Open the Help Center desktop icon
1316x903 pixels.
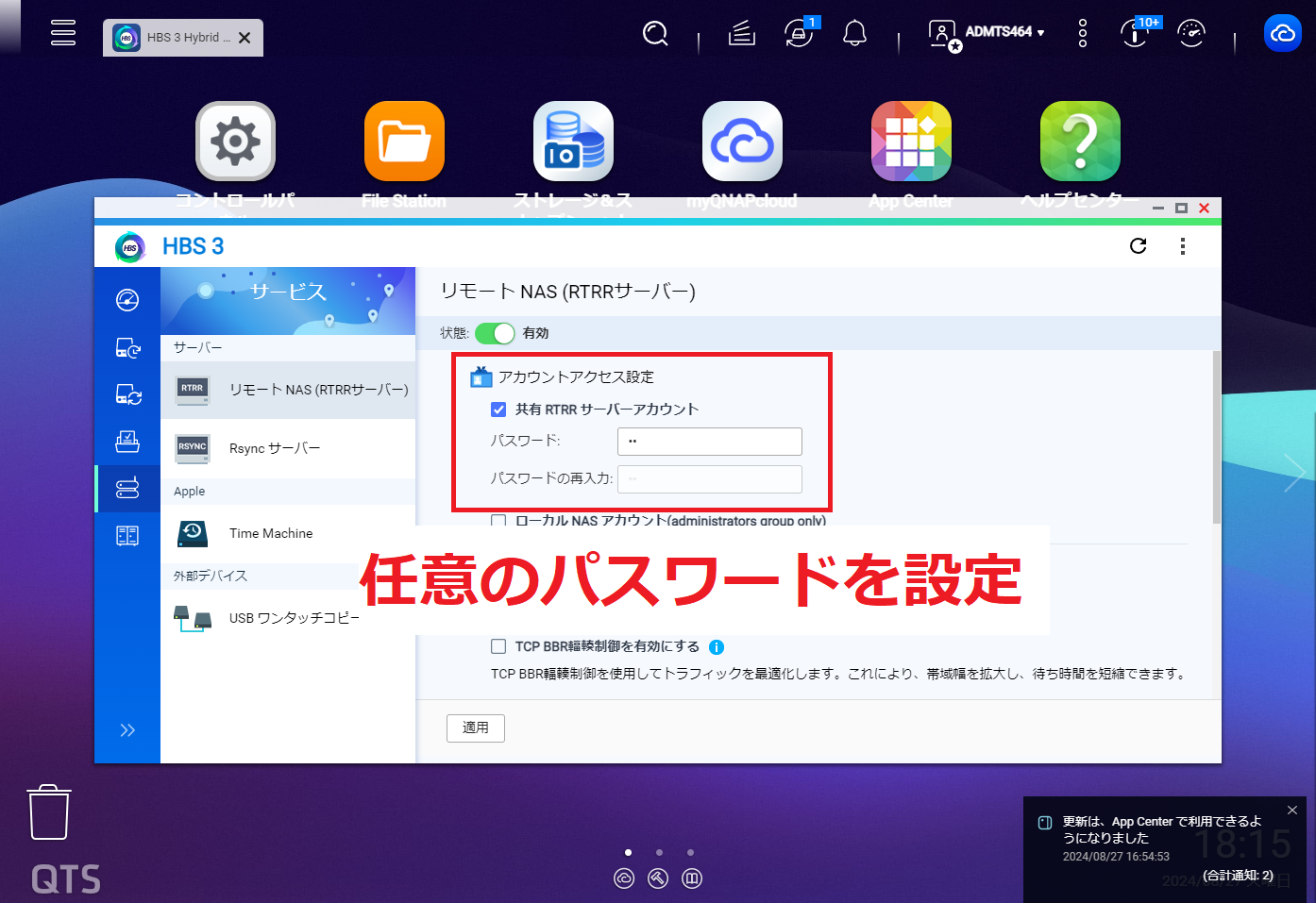pyautogui.click(x=1080, y=142)
